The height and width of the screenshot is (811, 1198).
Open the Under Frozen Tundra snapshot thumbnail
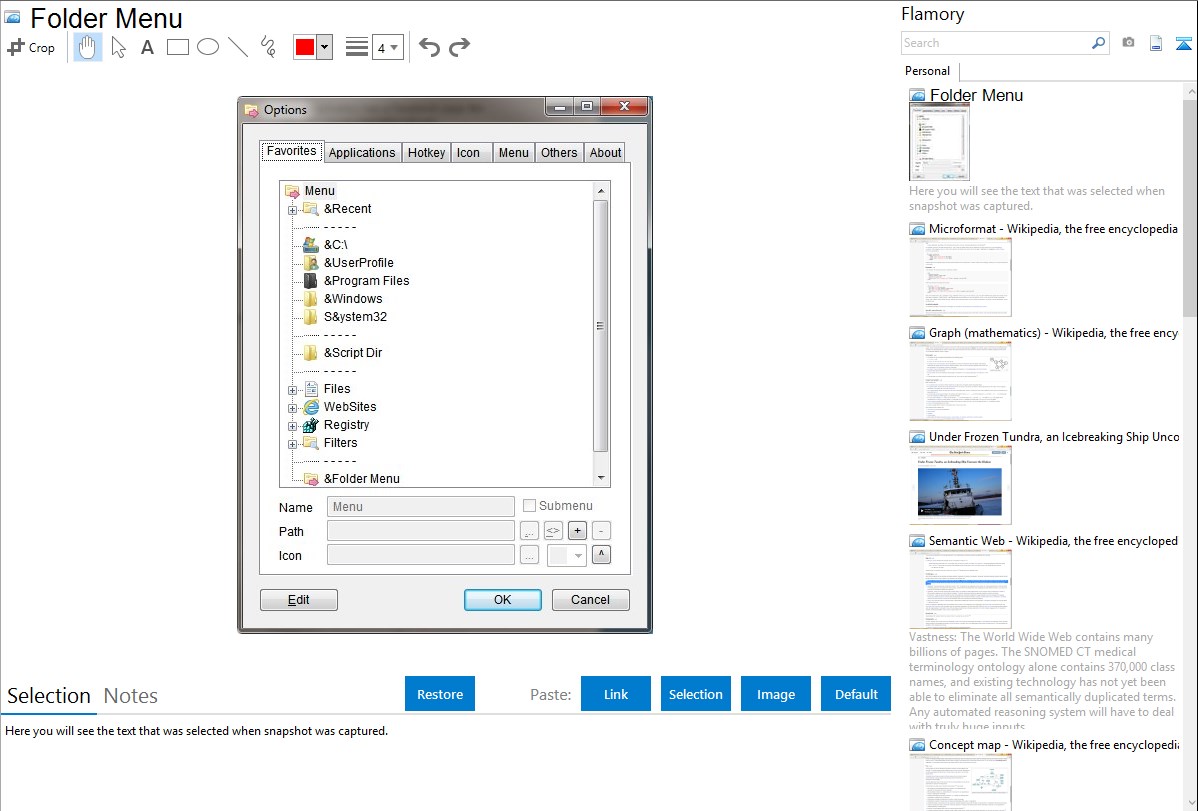960,485
